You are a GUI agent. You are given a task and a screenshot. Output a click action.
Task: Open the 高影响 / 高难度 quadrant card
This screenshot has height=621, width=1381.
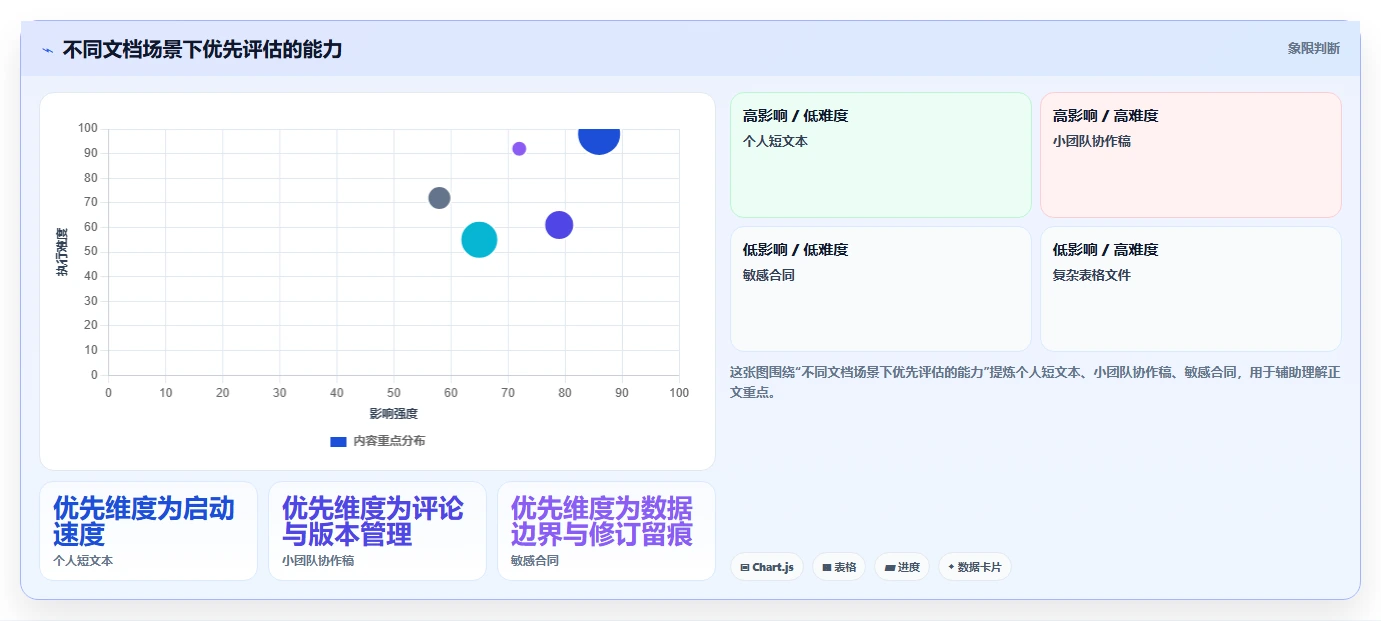tap(1191, 155)
